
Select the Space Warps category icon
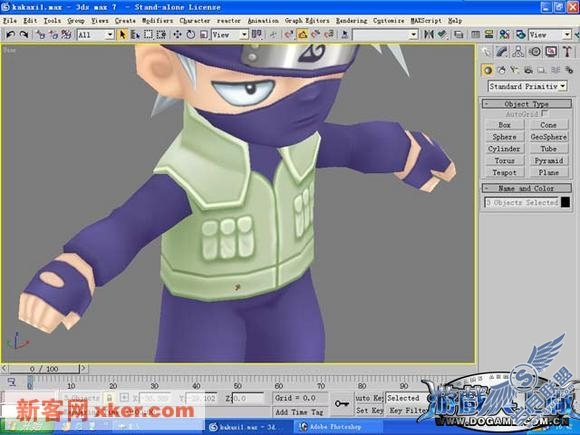[555, 70]
